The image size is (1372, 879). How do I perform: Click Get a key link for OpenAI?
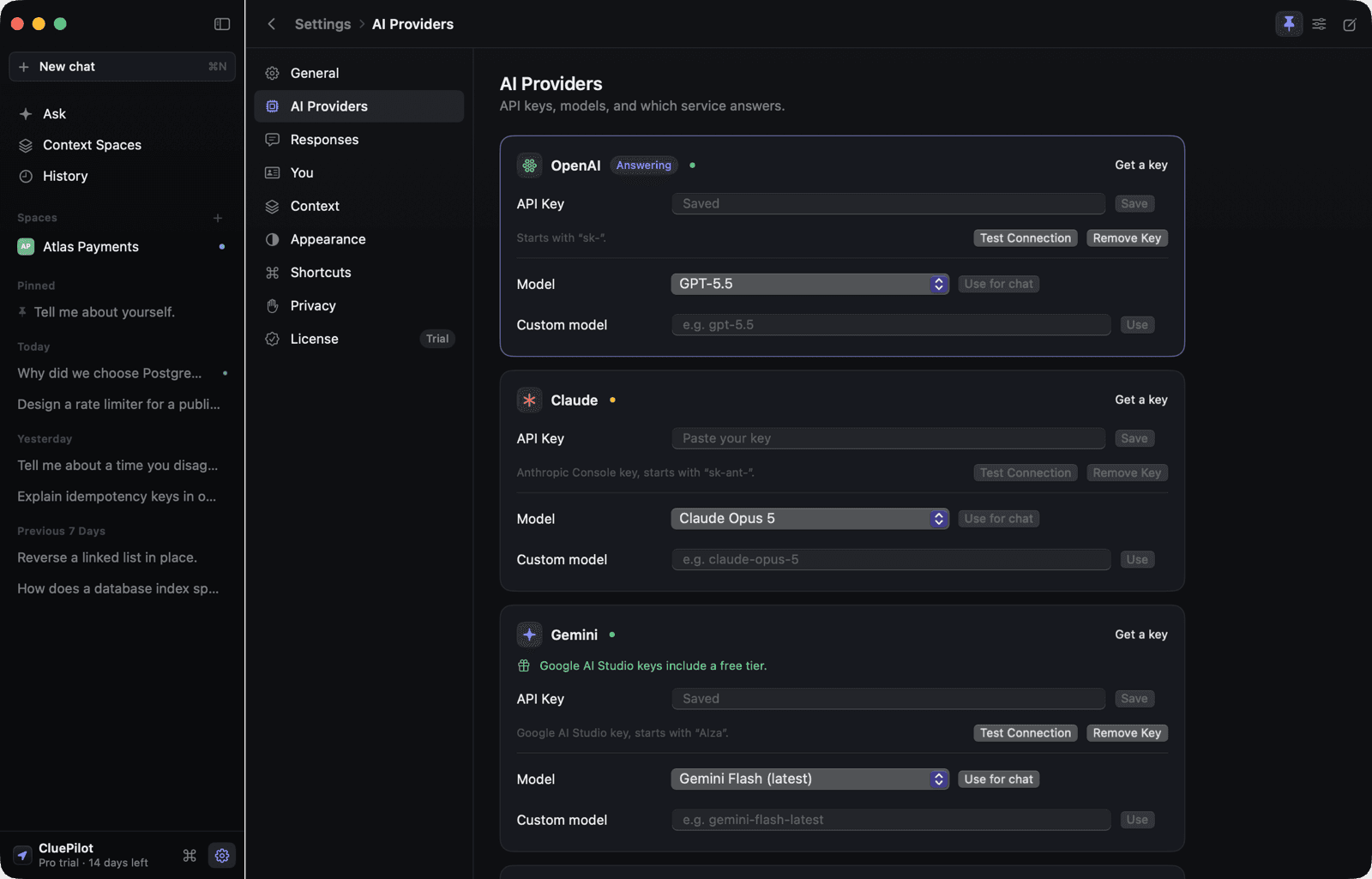tap(1140, 165)
